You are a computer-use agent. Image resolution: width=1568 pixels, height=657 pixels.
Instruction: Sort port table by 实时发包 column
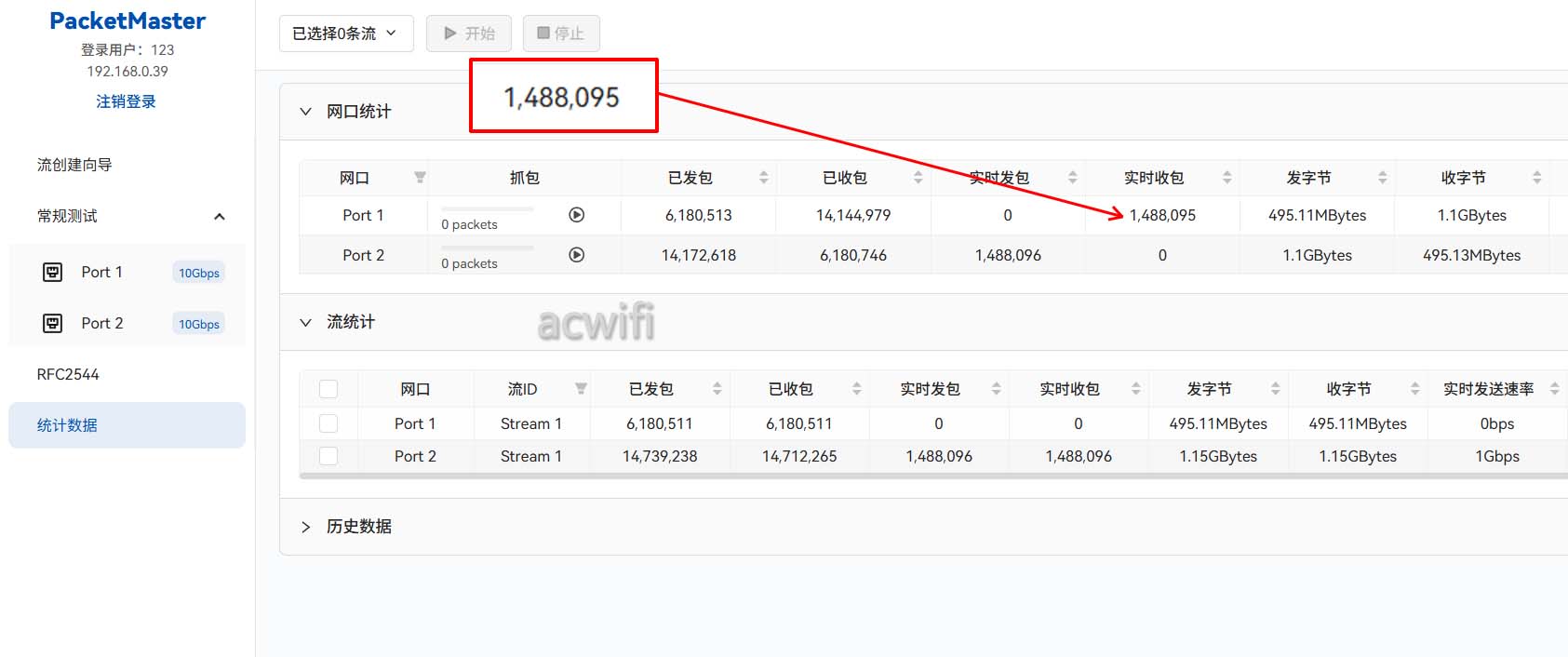click(x=1073, y=178)
